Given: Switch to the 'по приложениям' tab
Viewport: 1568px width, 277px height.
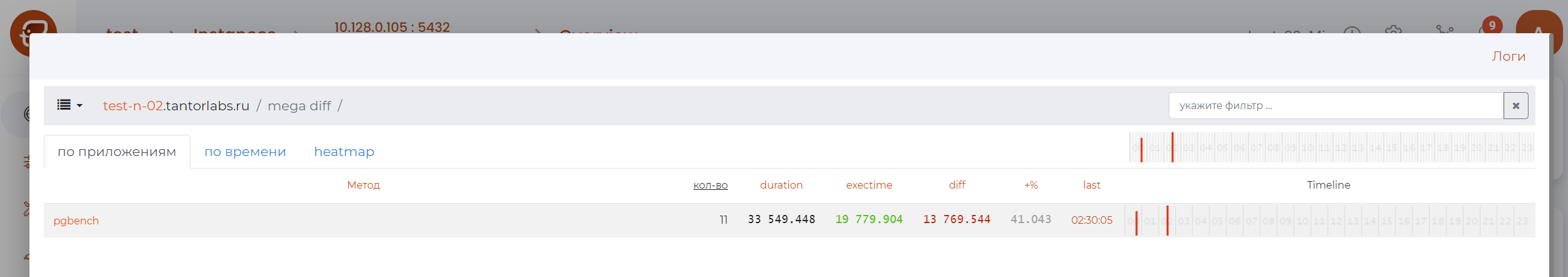Looking at the screenshot, I should (117, 152).
